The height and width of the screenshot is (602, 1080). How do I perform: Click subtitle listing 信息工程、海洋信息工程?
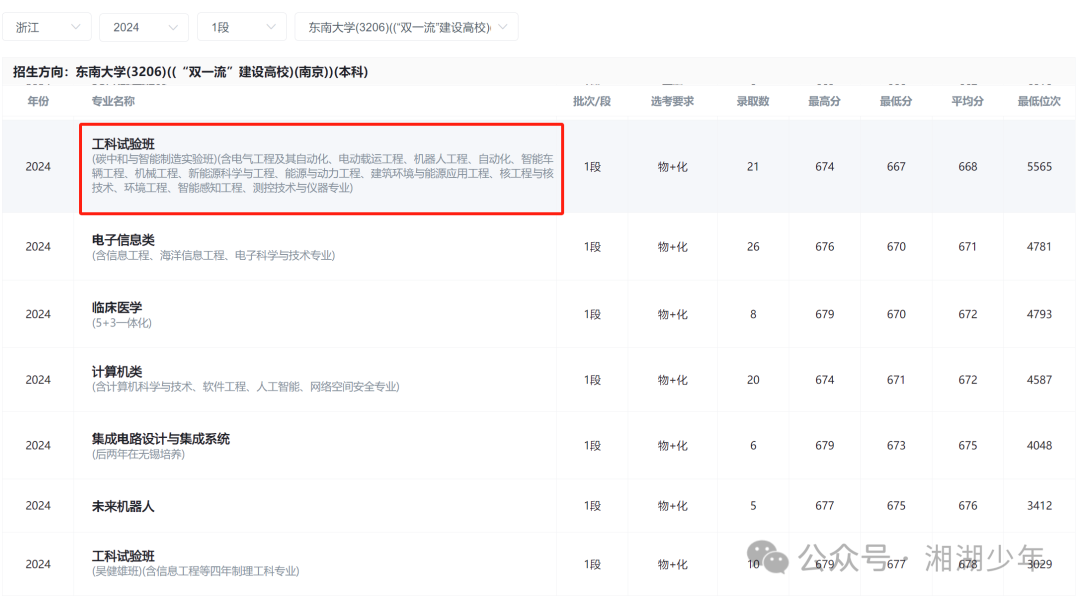coord(214,256)
